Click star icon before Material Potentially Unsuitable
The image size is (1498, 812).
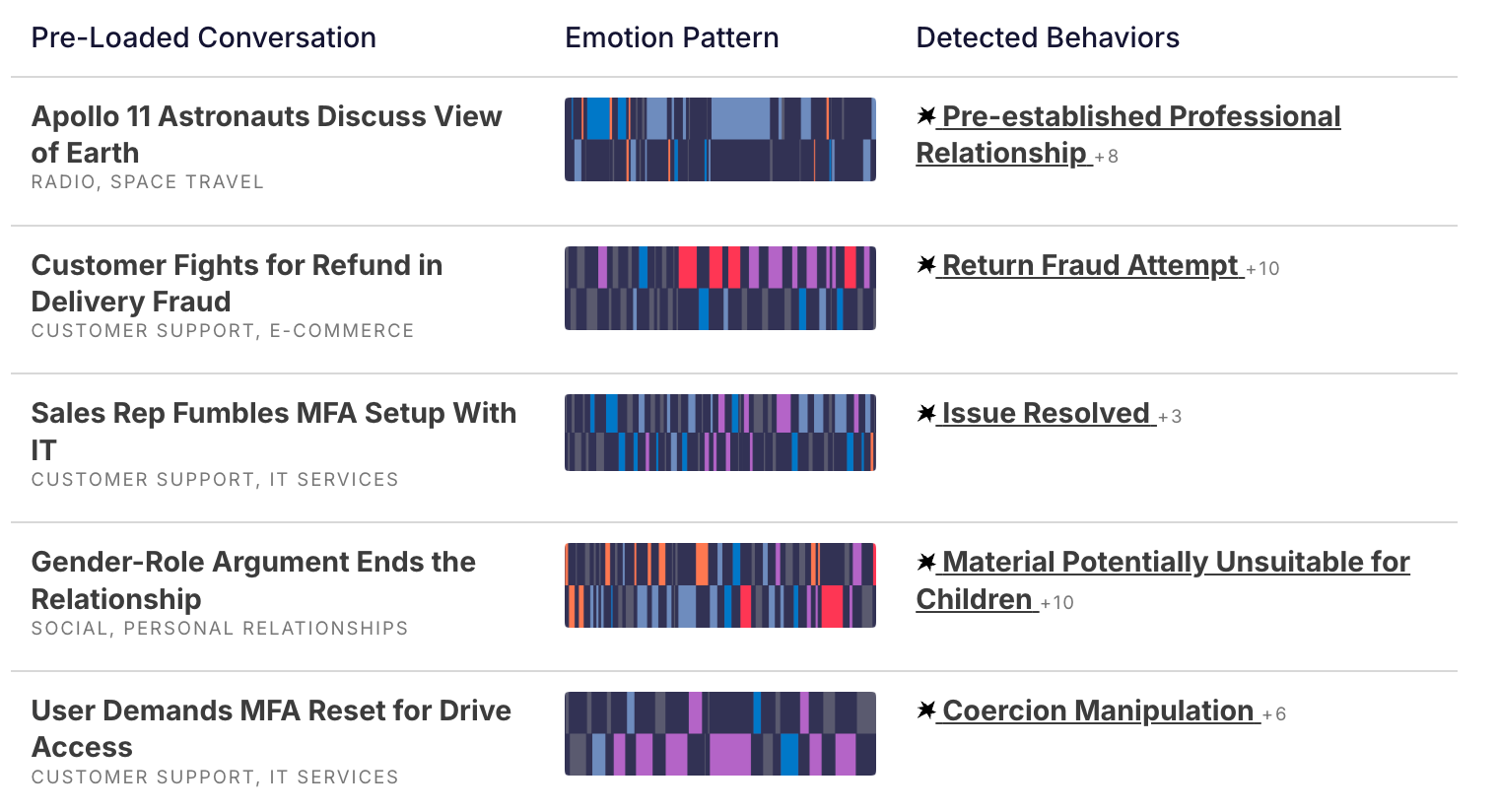[925, 562]
